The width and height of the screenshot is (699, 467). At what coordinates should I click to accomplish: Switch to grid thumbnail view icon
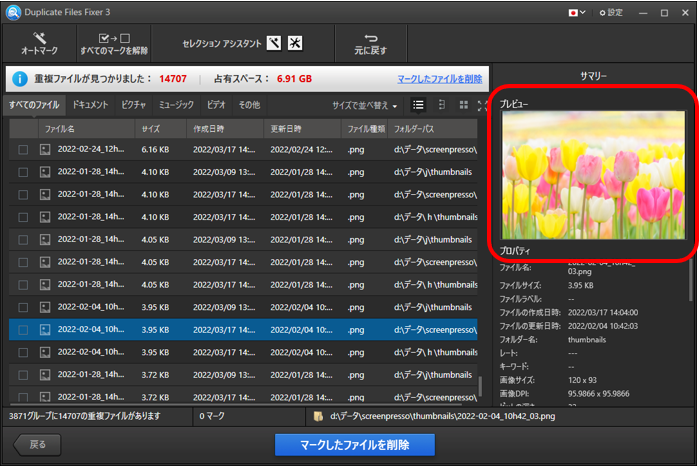(464, 105)
